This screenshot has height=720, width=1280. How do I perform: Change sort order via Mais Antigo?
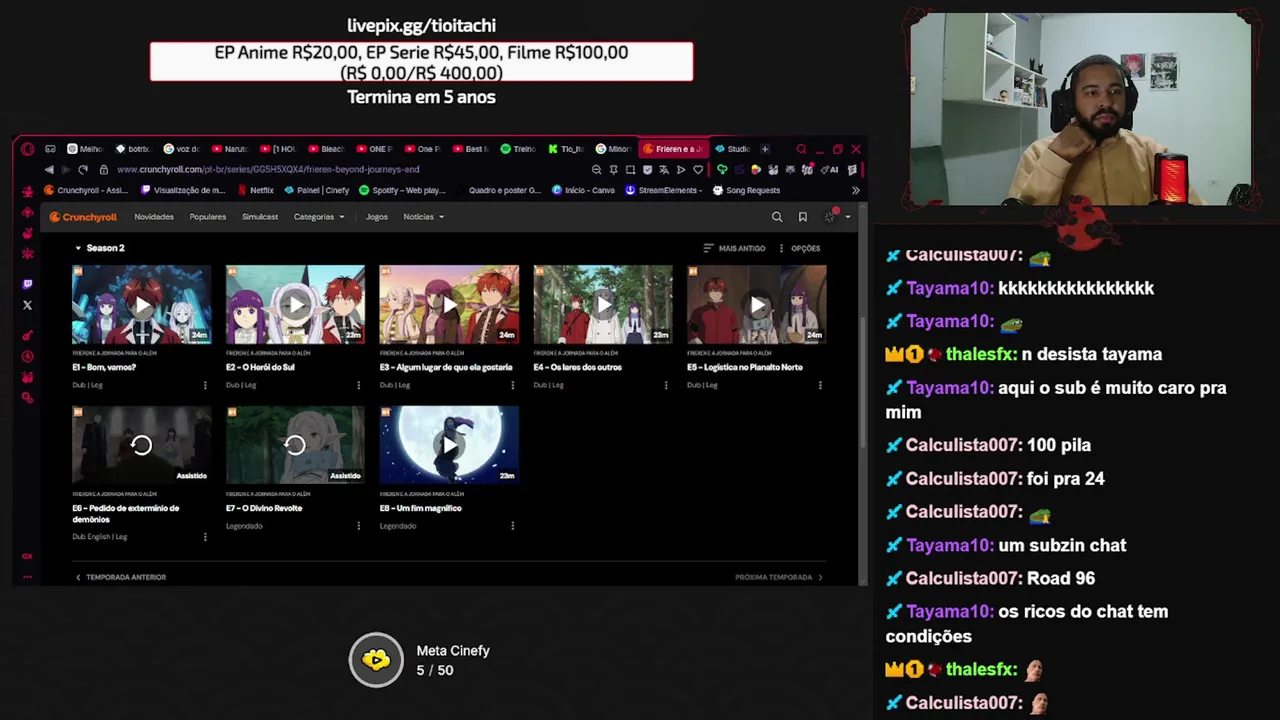point(734,248)
